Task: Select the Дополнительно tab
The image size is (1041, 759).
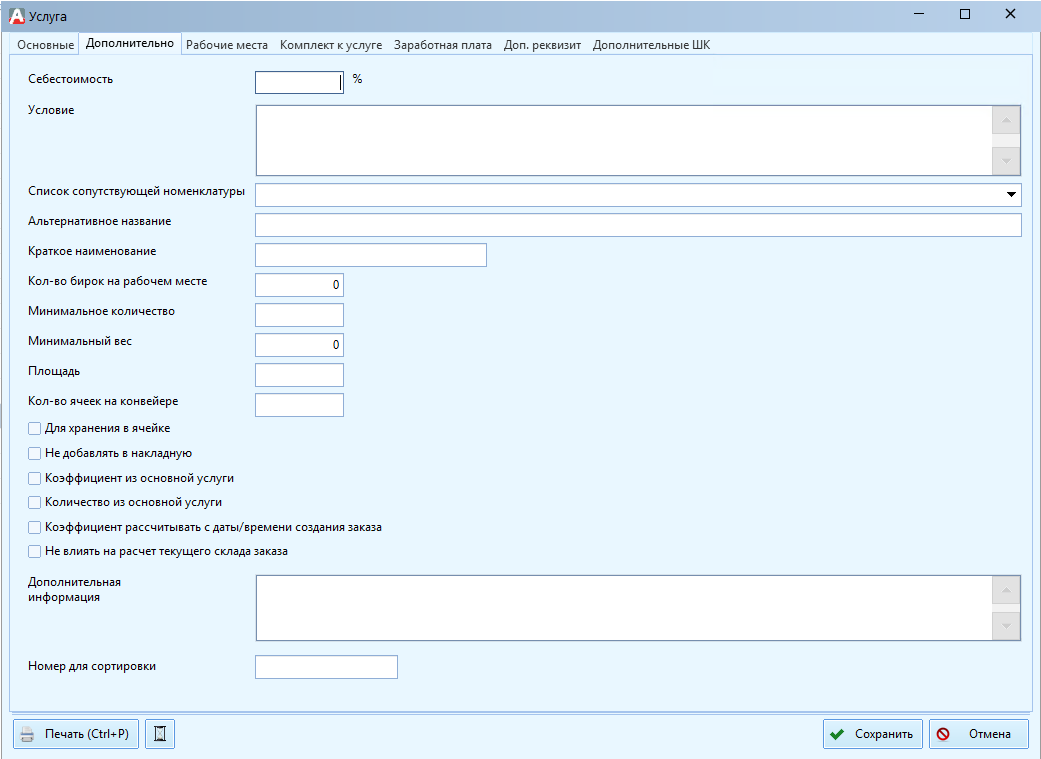Action: (130, 43)
